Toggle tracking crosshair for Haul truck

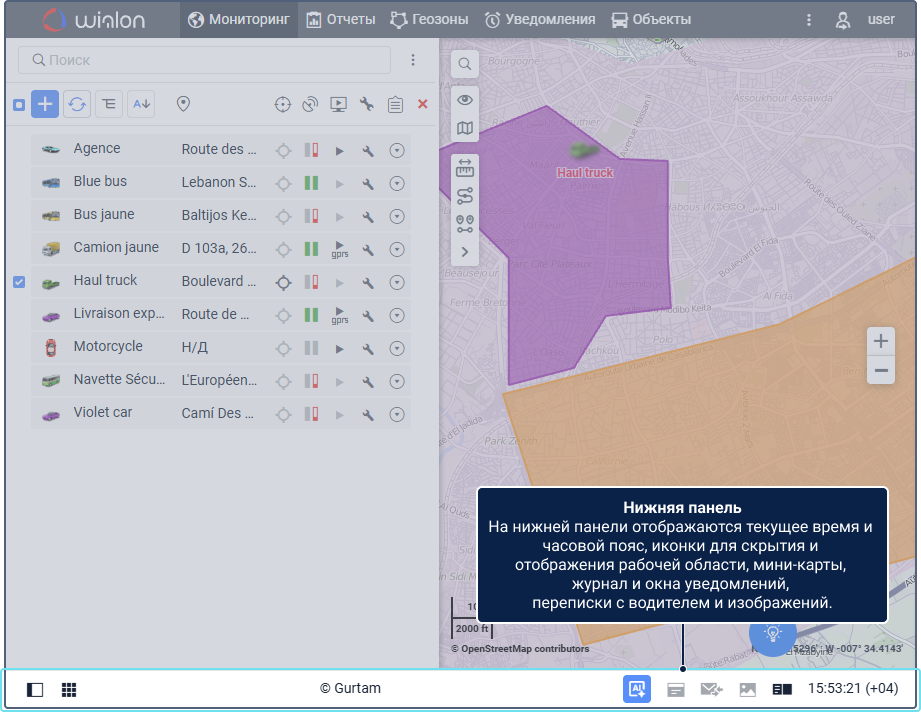[x=283, y=283]
